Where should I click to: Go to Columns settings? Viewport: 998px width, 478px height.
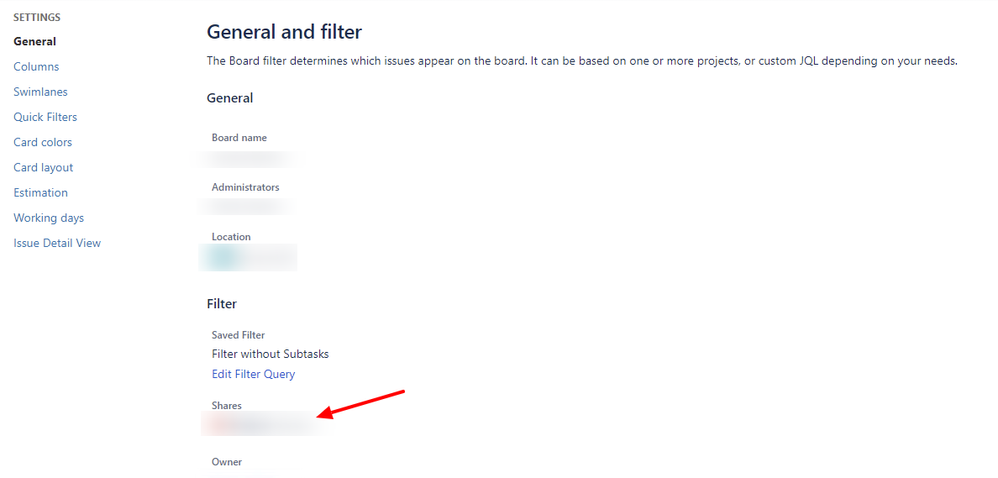[x=36, y=67]
